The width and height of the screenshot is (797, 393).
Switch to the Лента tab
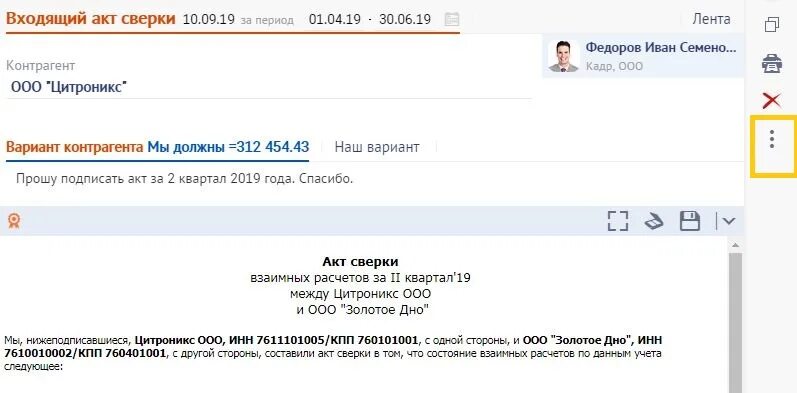[x=711, y=19]
